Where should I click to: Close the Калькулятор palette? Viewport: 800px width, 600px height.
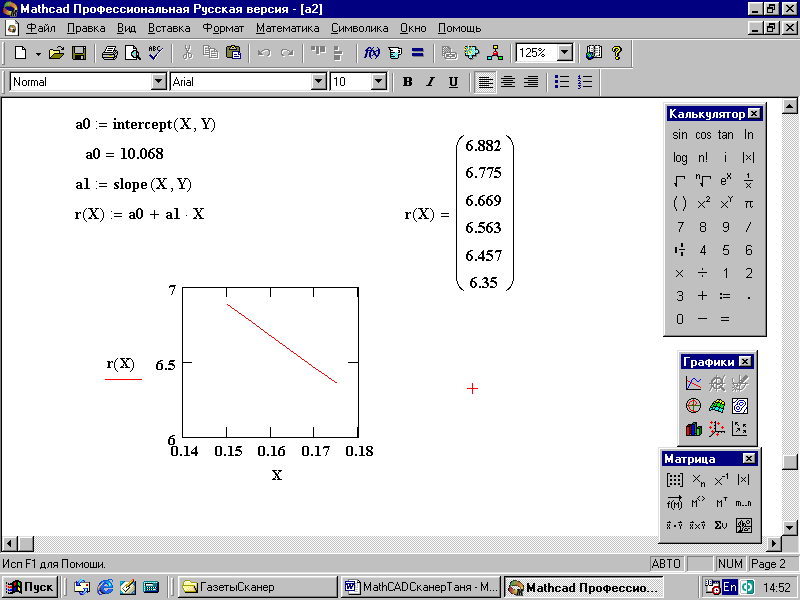coord(754,113)
